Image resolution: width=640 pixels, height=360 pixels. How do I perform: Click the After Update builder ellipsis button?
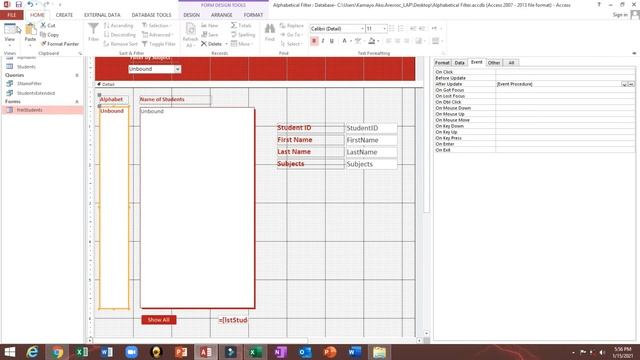[631, 84]
